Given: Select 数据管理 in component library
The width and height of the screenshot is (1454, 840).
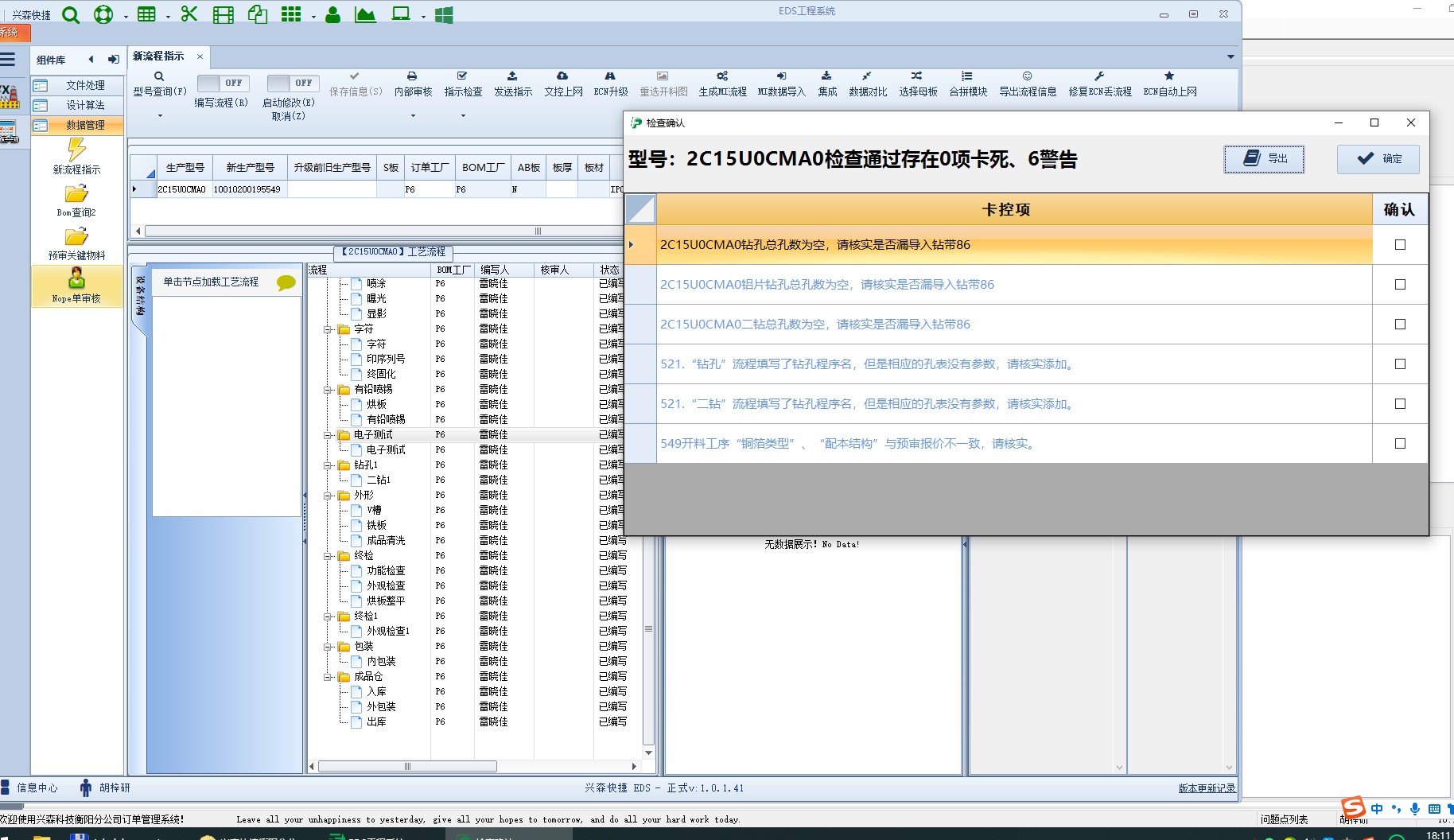Looking at the screenshot, I should point(77,125).
